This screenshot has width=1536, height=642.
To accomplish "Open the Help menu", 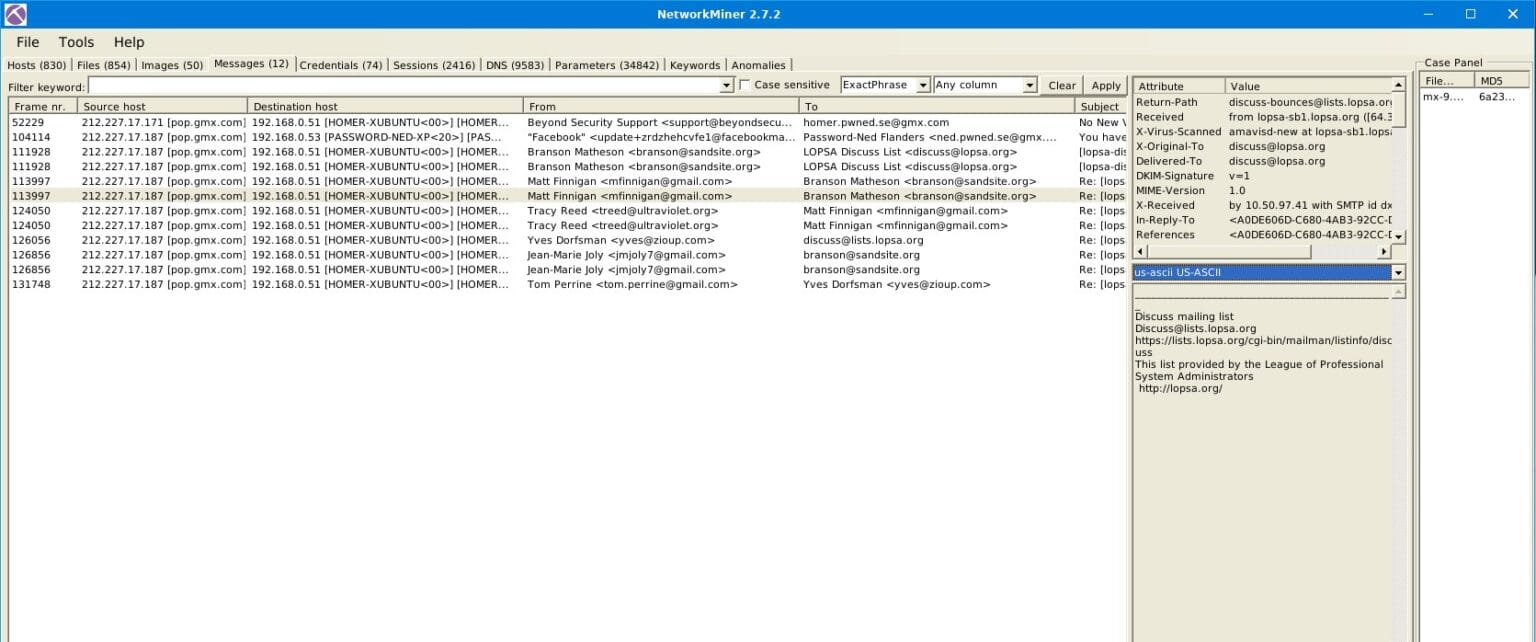I will pos(128,42).
